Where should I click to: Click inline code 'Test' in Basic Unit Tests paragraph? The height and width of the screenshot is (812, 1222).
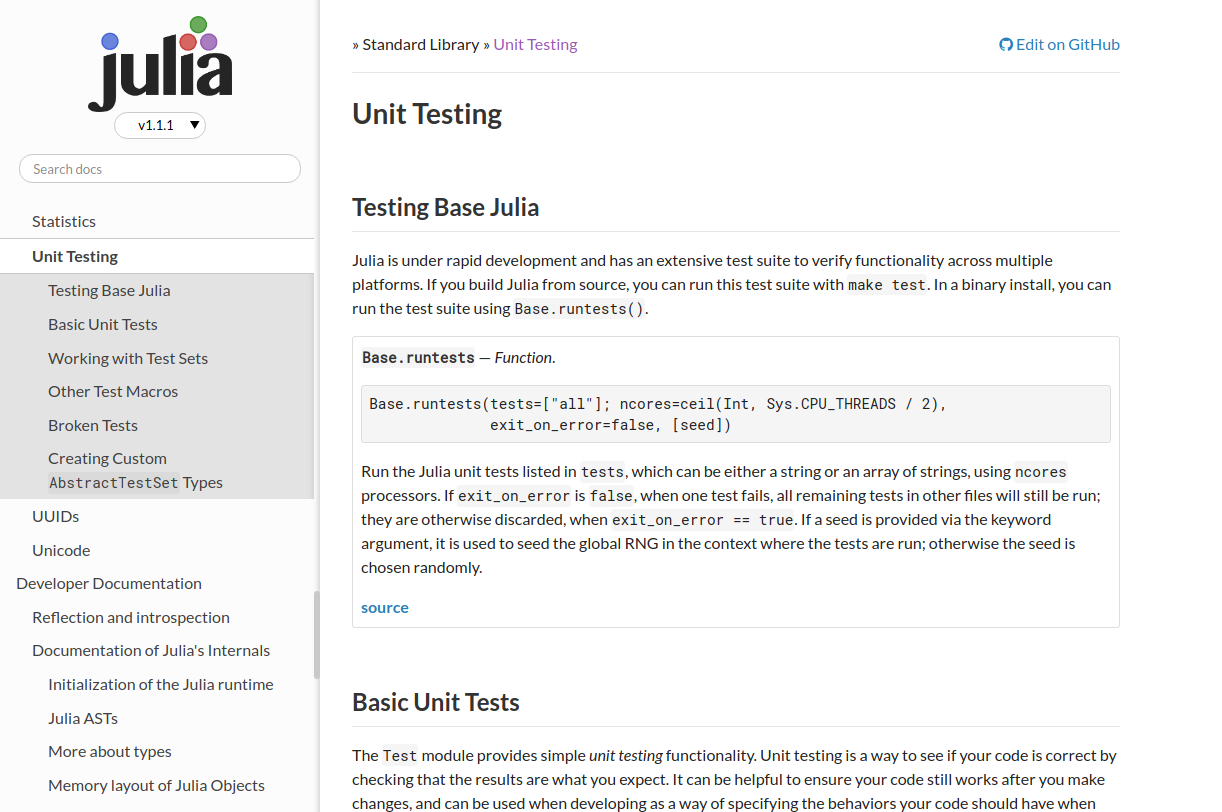(400, 756)
